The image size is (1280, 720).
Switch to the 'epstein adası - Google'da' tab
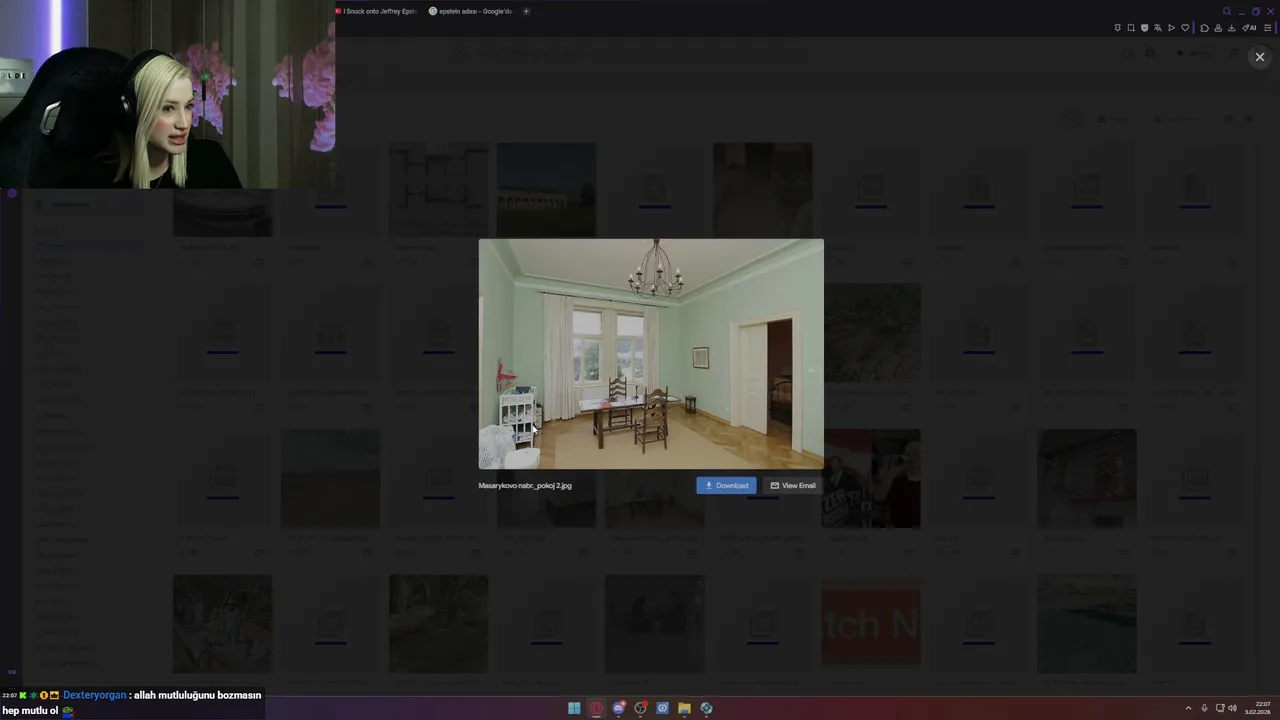[x=470, y=11]
